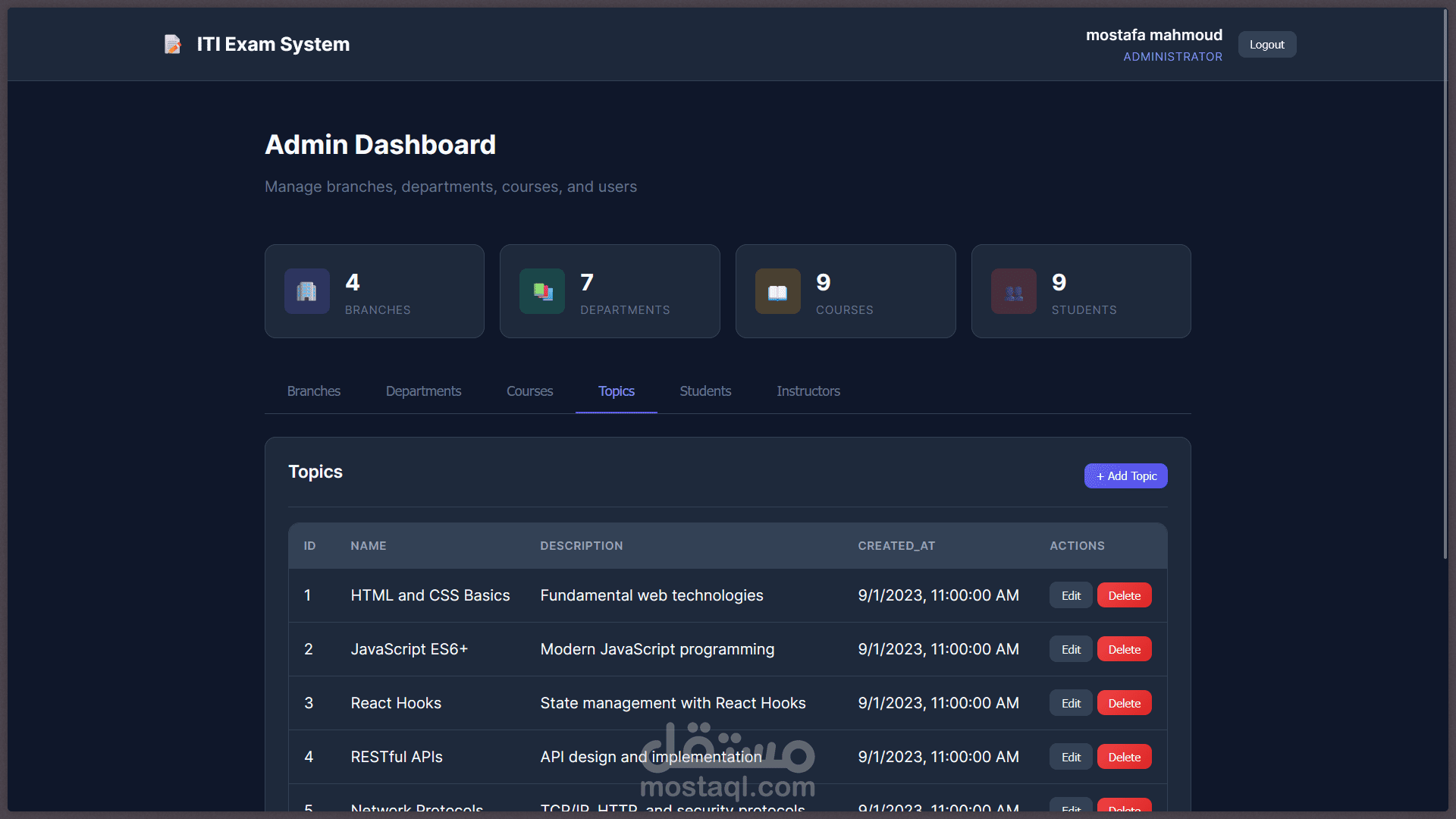The image size is (1456, 819).
Task: Edit the React Hooks topic
Action: point(1071,704)
